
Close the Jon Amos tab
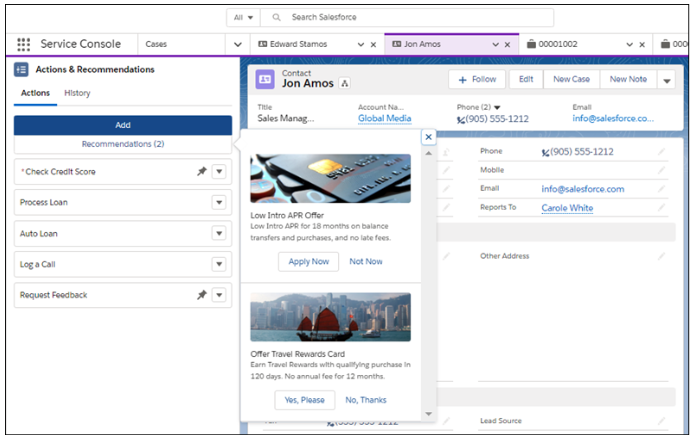(507, 44)
